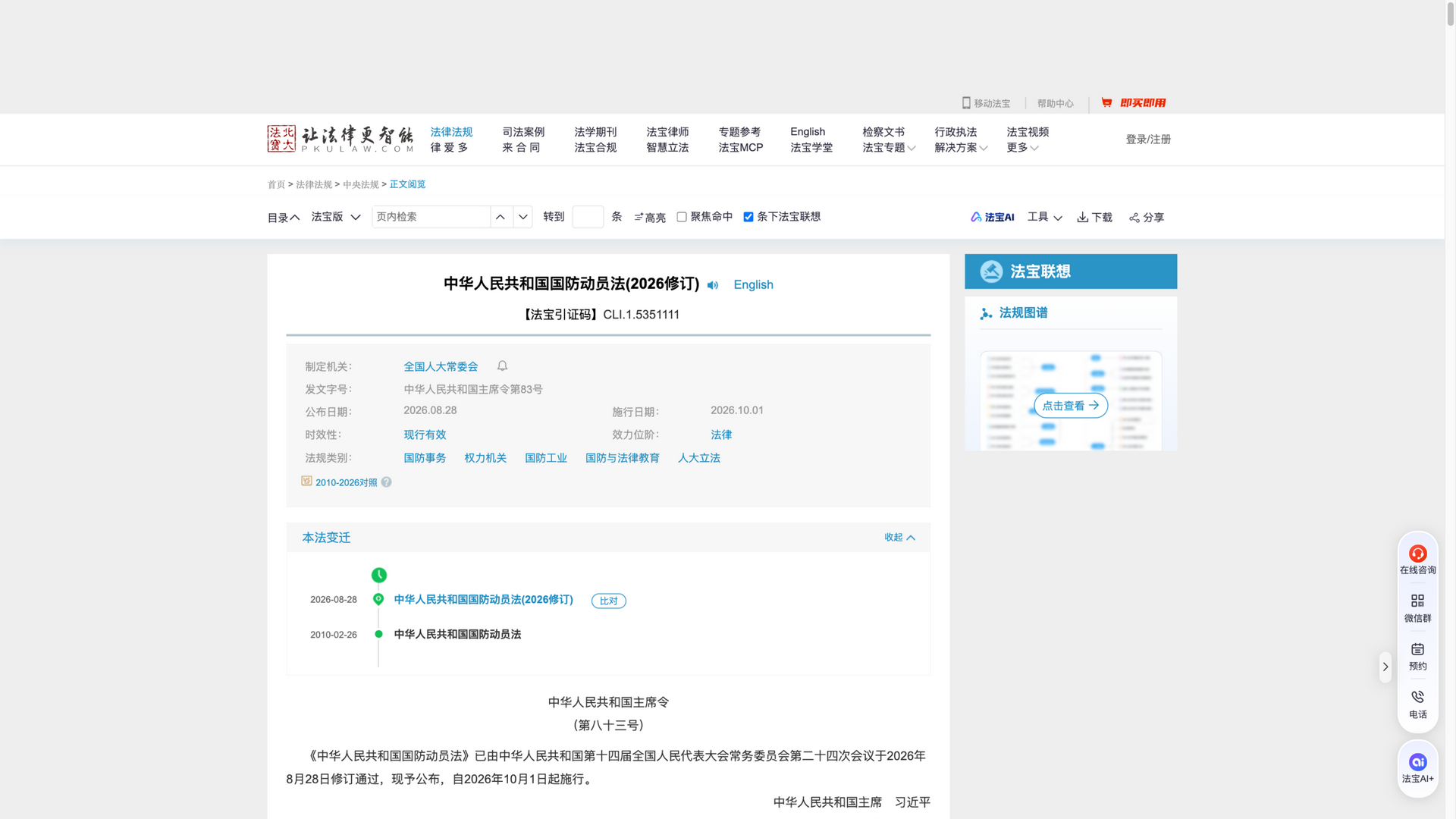Image resolution: width=1456 pixels, height=819 pixels.
Task: Expand the 法宝专题 nav dropdown
Action: 889,148
